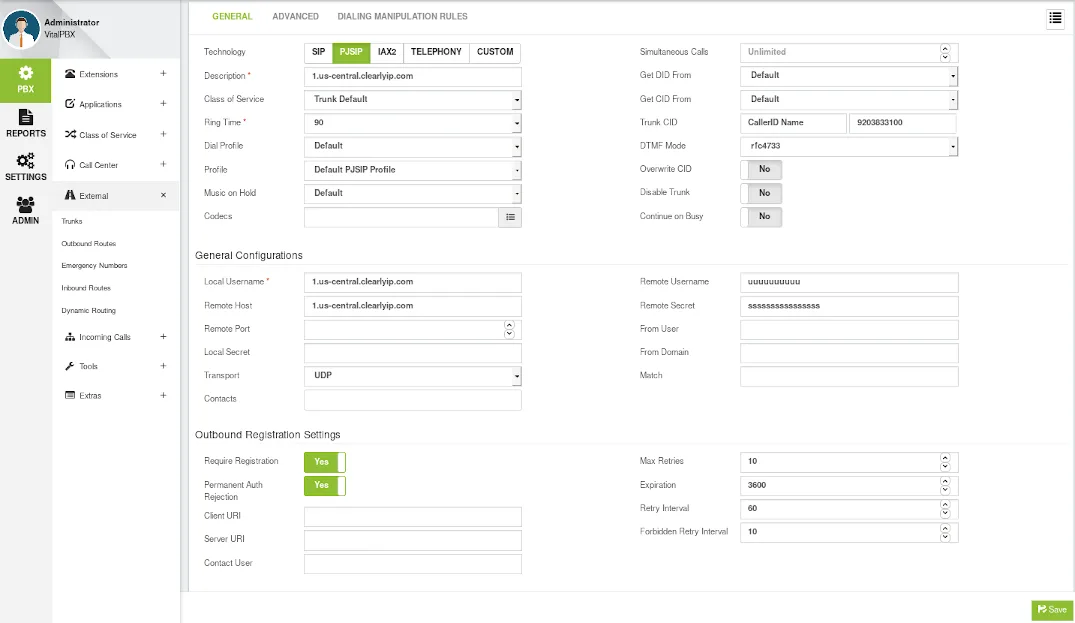Viewport: 1075px width, 623px height.
Task: Select the IAX2 technology tab
Action: click(387, 52)
